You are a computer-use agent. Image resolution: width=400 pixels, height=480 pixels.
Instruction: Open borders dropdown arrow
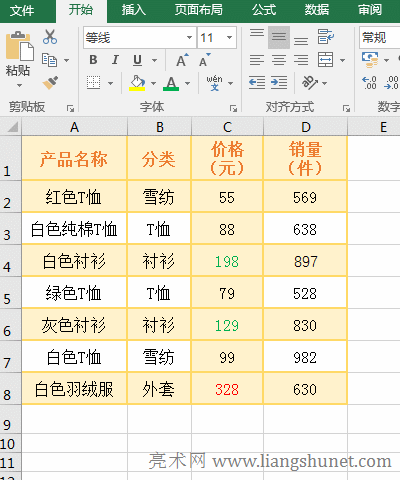(x=110, y=83)
